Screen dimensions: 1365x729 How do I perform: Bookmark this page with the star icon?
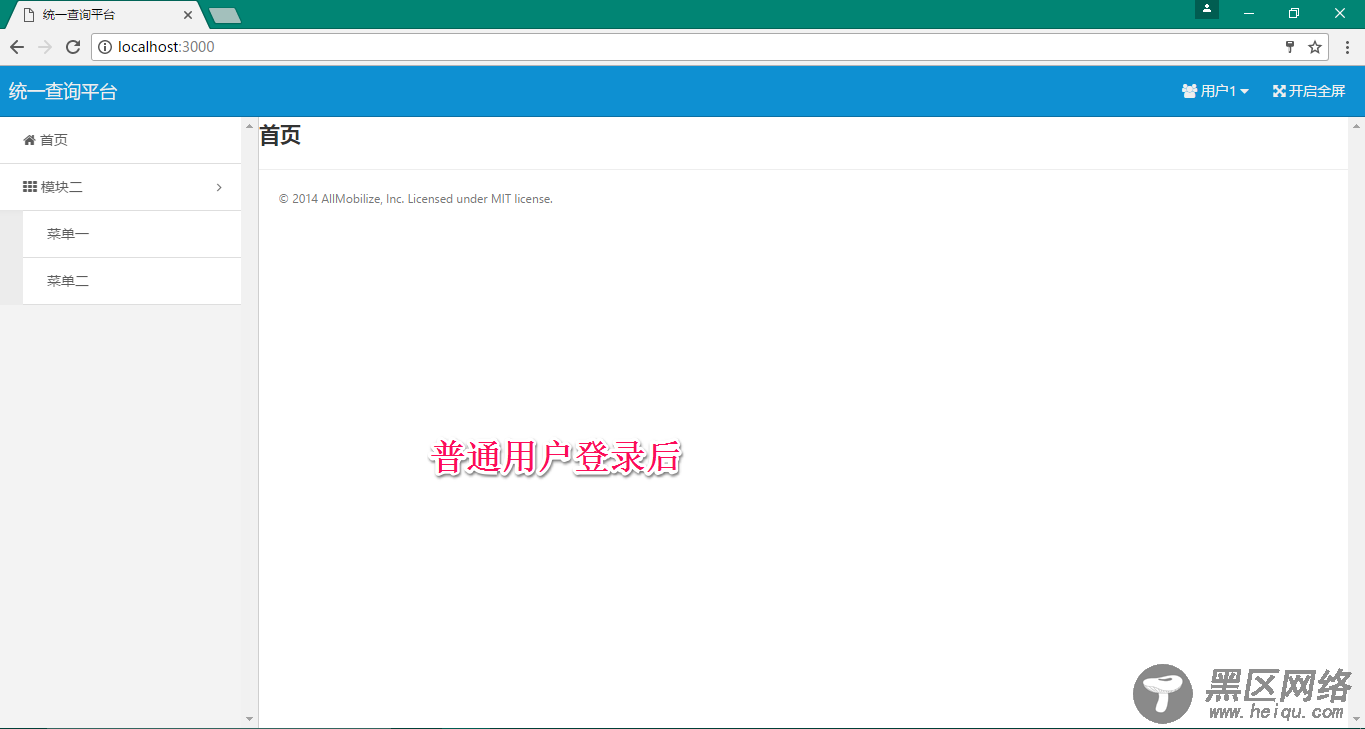tap(1315, 47)
